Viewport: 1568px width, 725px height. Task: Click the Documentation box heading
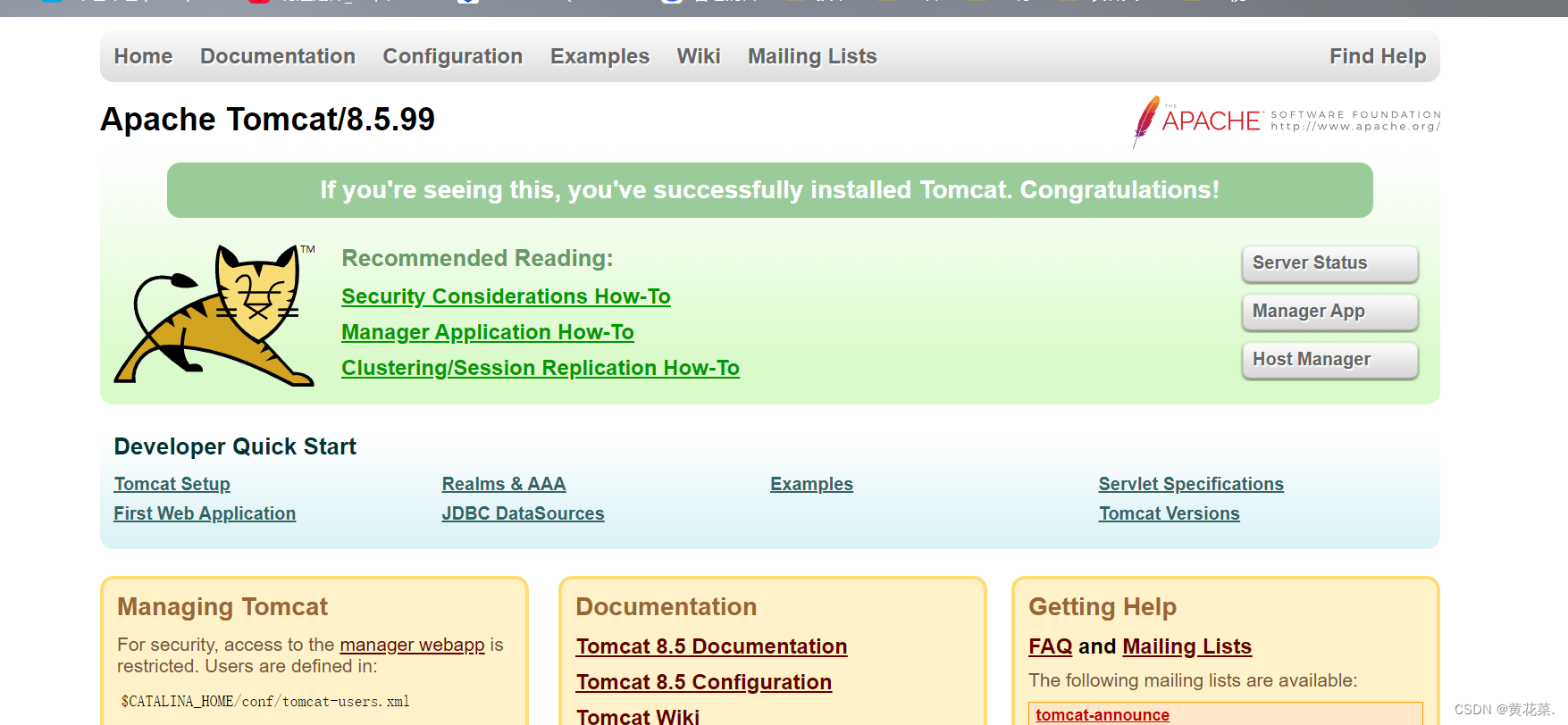(x=667, y=607)
